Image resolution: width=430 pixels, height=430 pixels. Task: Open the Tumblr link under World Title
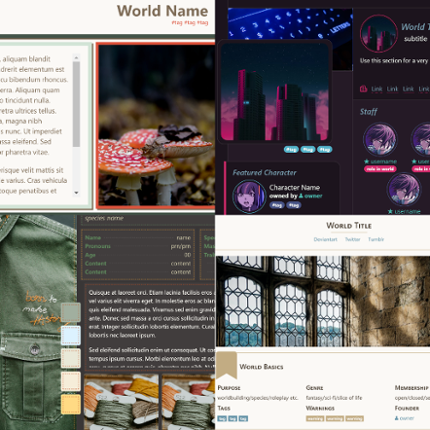coord(376,239)
